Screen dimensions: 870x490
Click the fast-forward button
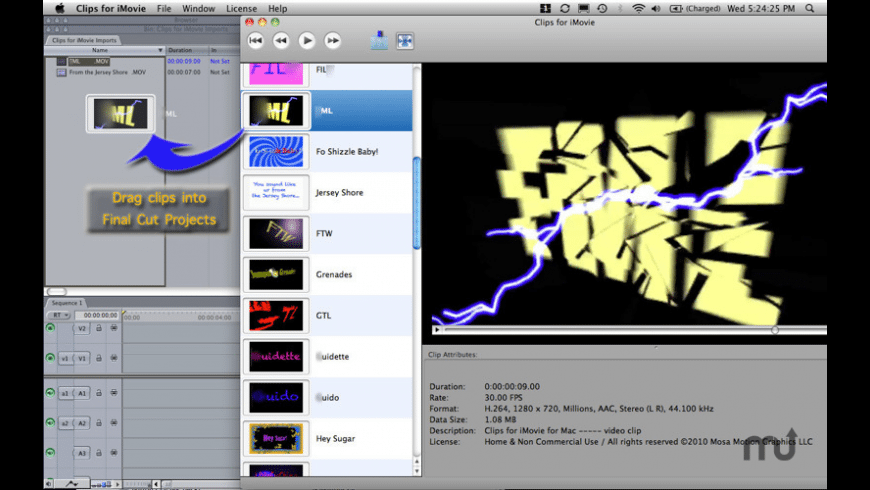tap(333, 41)
